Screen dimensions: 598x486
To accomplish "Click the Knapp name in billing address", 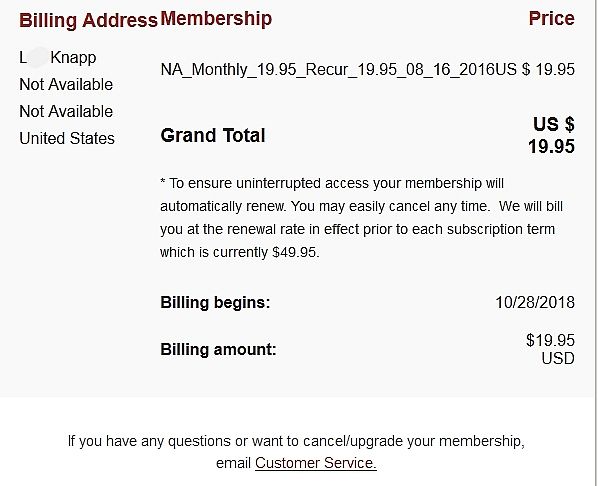I will (x=73, y=58).
